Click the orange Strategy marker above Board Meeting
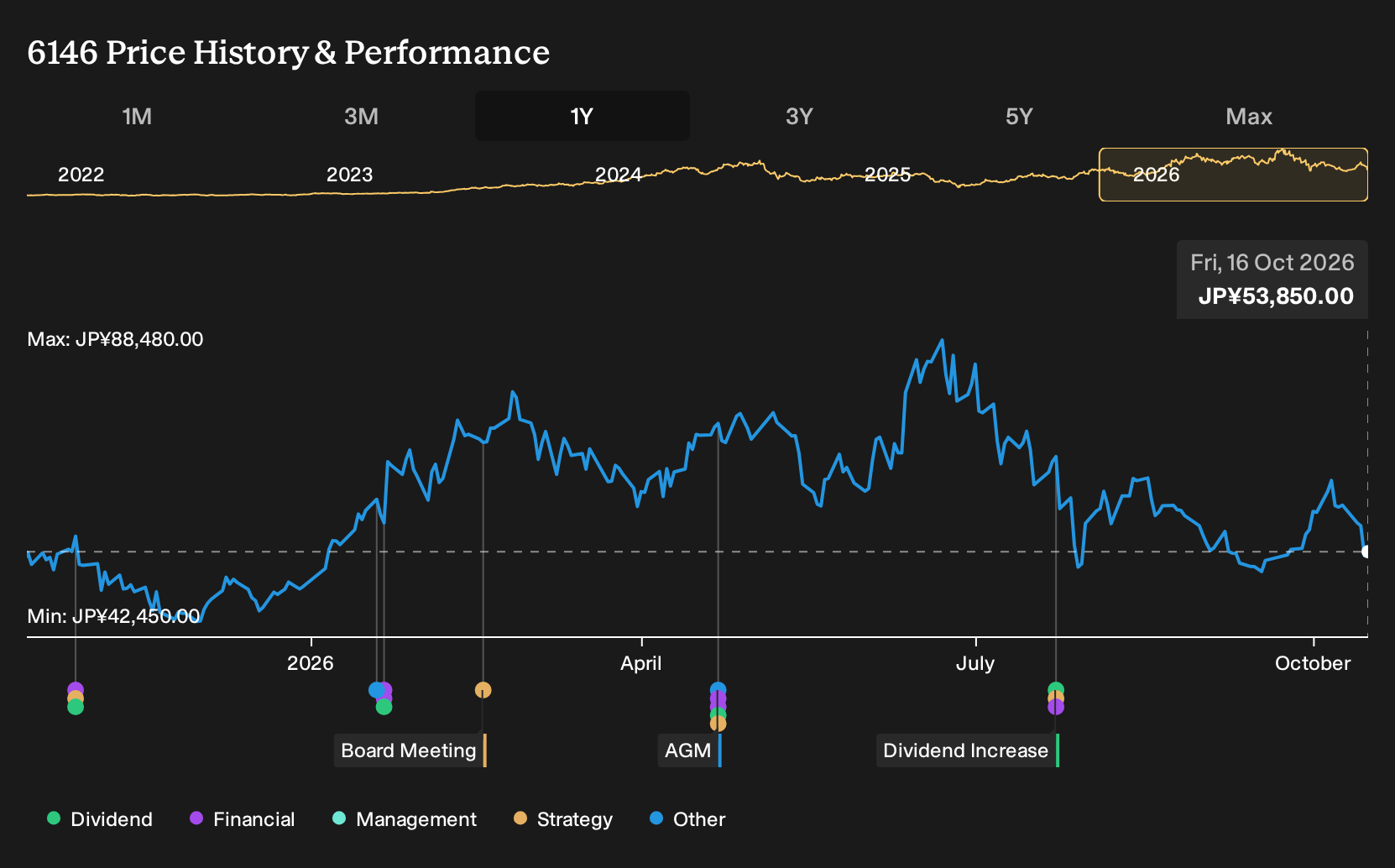Viewport: 1395px width, 868px height. tap(483, 690)
